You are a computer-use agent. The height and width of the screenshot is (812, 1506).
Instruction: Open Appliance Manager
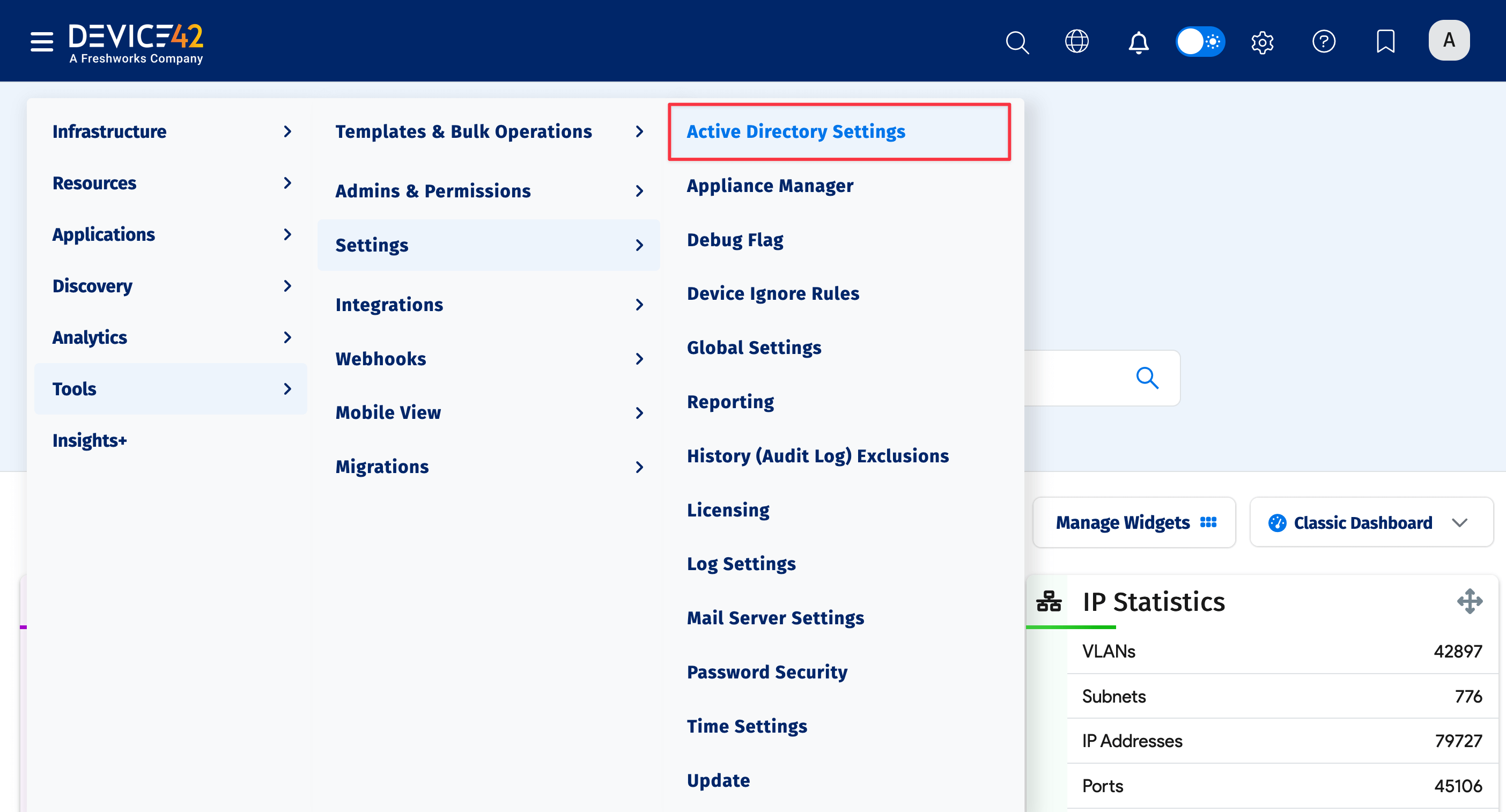point(771,186)
